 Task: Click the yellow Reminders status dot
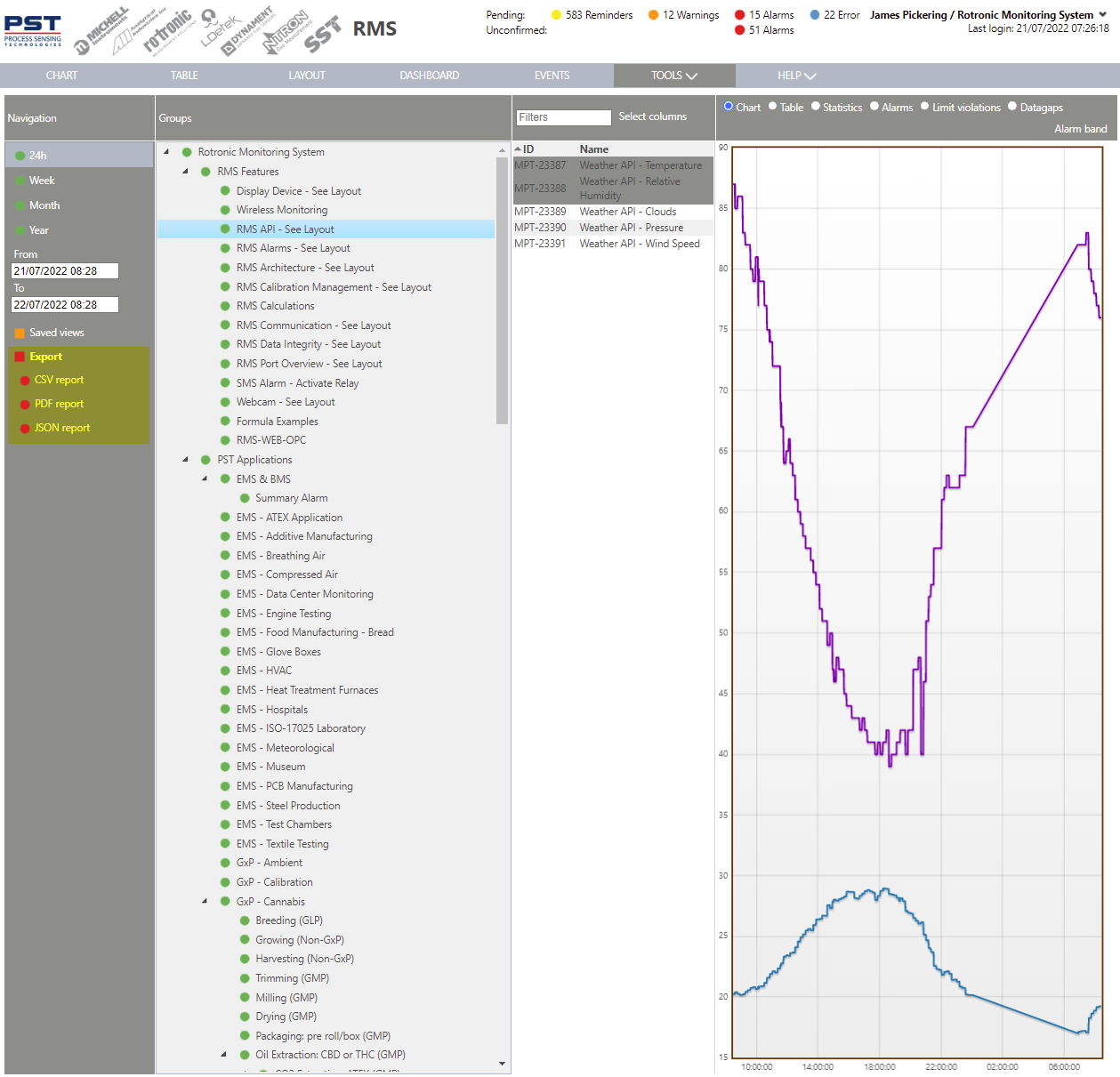(x=557, y=15)
